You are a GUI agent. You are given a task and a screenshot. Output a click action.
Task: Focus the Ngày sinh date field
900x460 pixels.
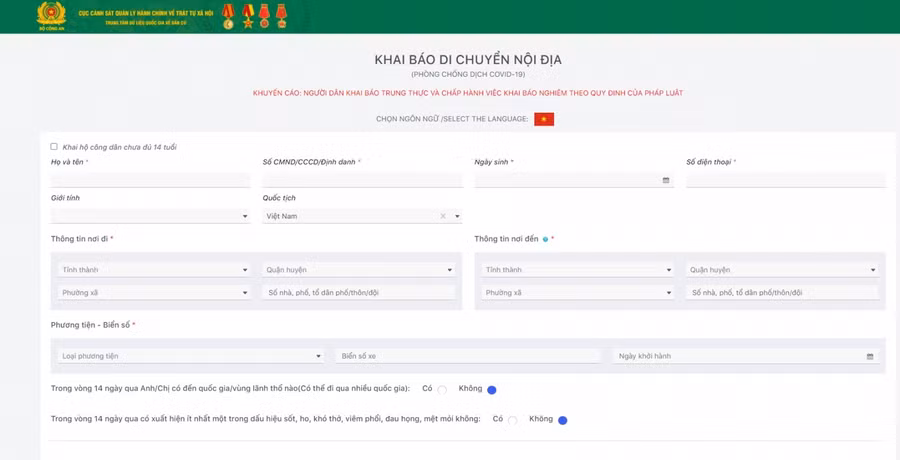pos(574,180)
